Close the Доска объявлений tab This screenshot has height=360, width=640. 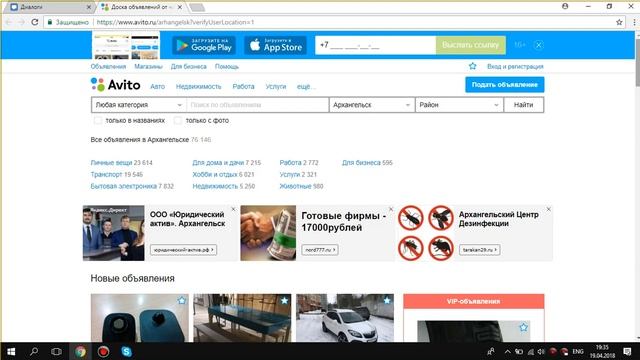180,7
